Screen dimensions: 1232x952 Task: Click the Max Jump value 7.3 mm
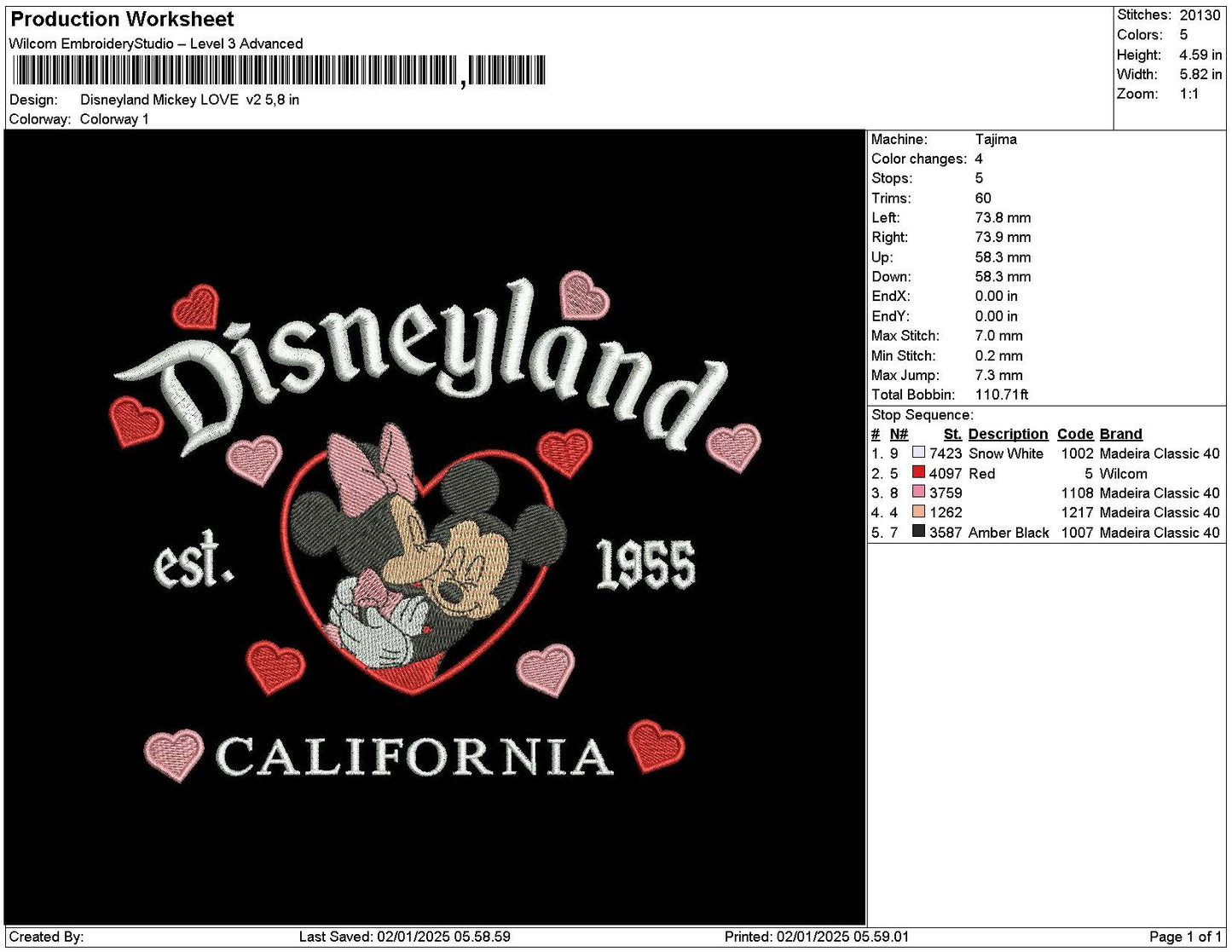pos(998,375)
